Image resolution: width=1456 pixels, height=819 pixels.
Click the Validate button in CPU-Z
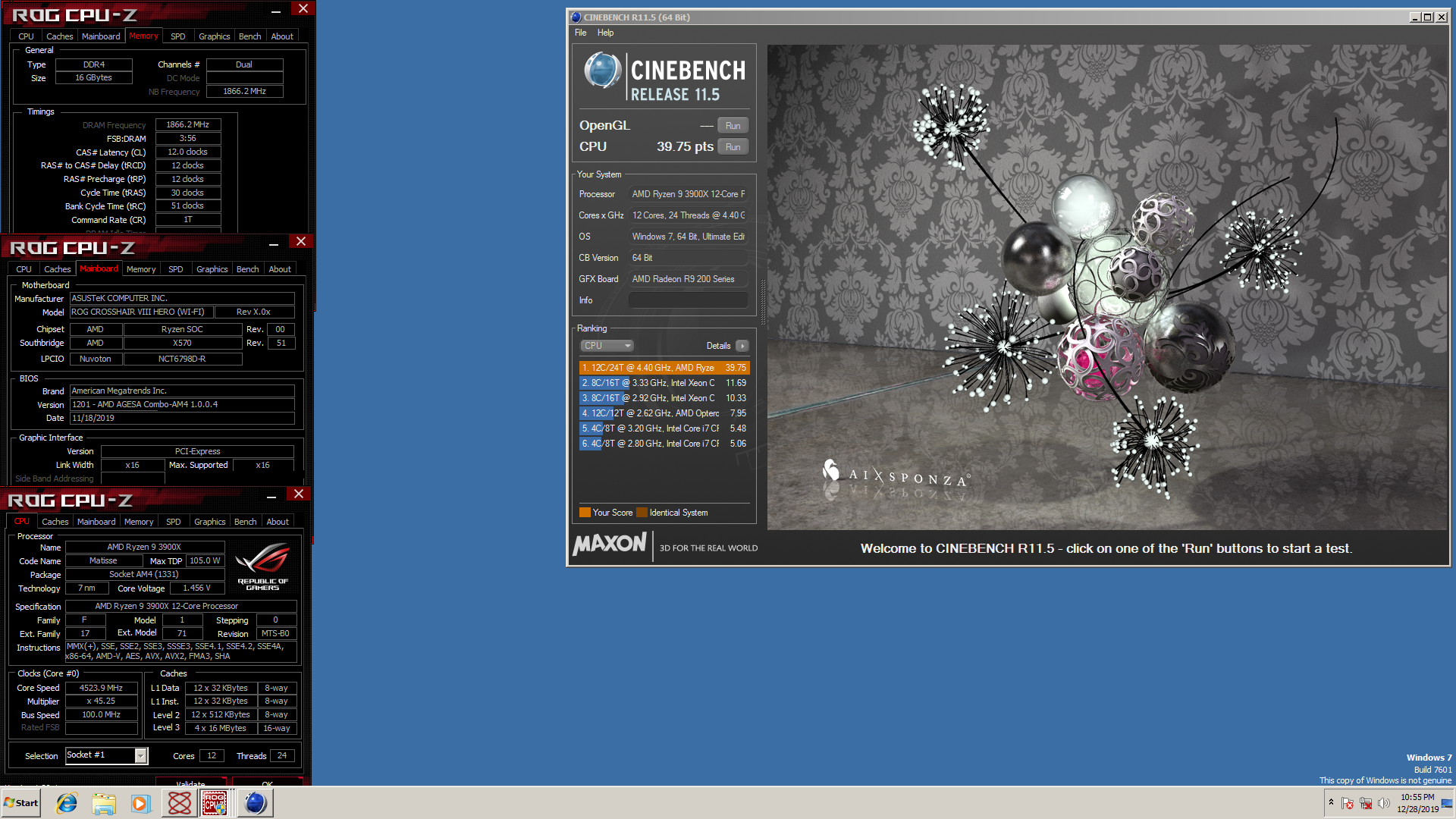click(190, 782)
